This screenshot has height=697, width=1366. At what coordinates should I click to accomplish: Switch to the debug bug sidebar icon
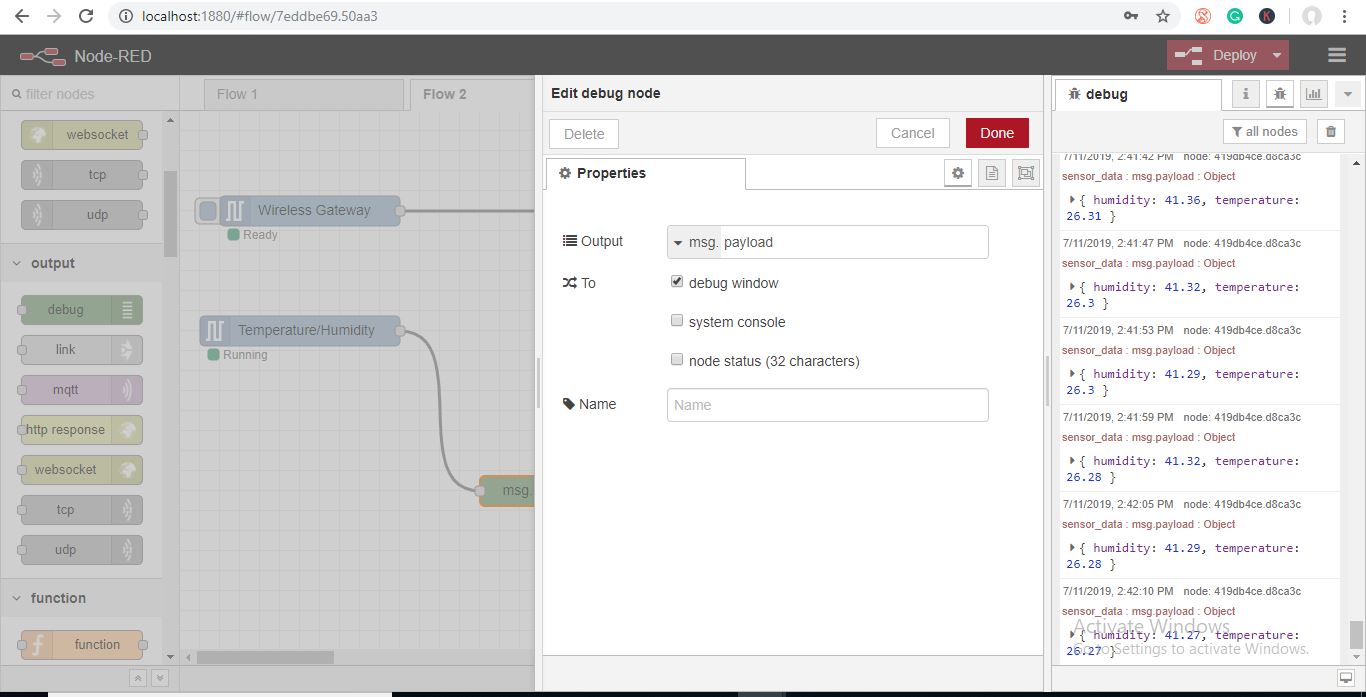[x=1279, y=94]
